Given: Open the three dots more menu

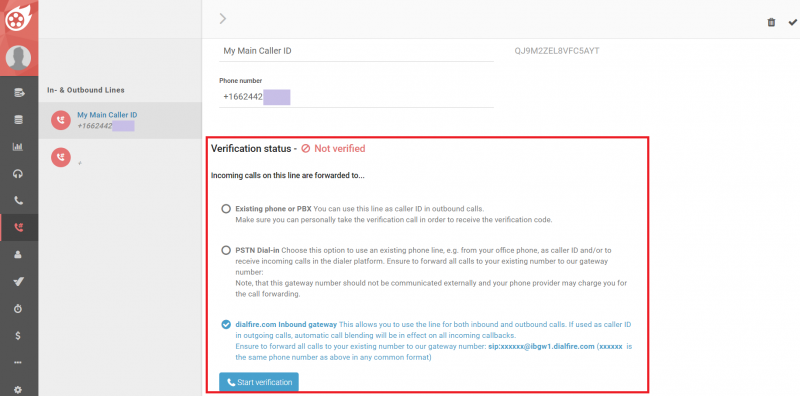Looking at the screenshot, I should point(18,362).
